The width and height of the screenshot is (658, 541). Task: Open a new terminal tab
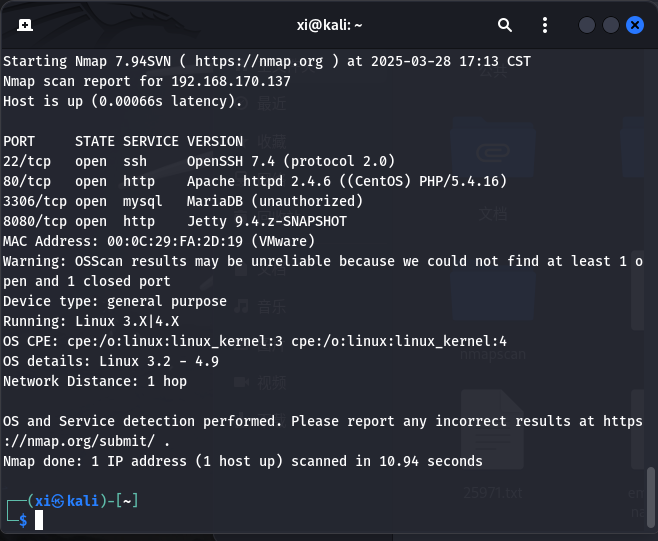coord(25,25)
